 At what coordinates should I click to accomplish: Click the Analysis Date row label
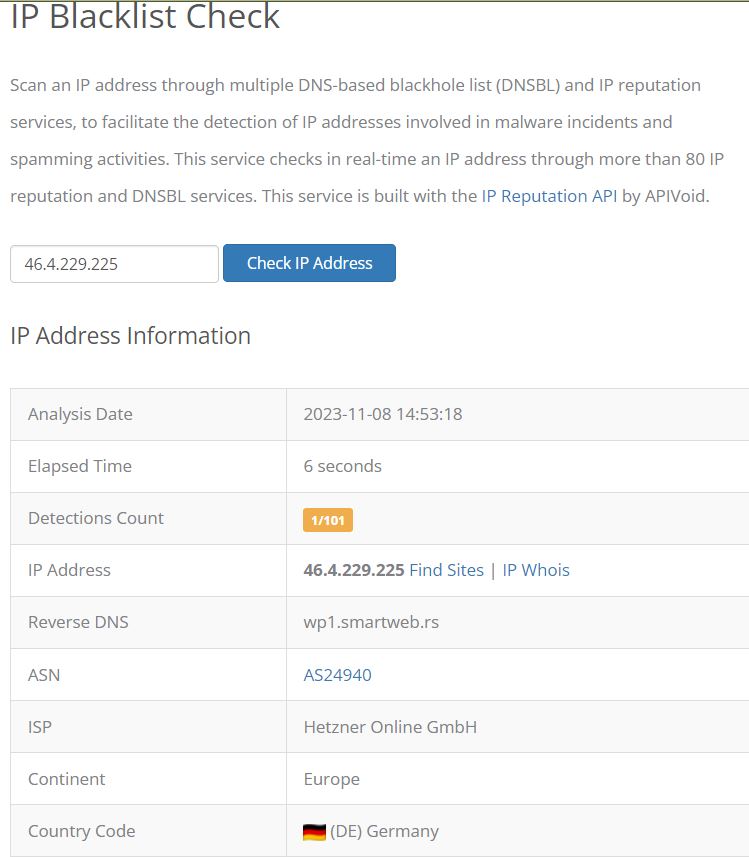80,414
